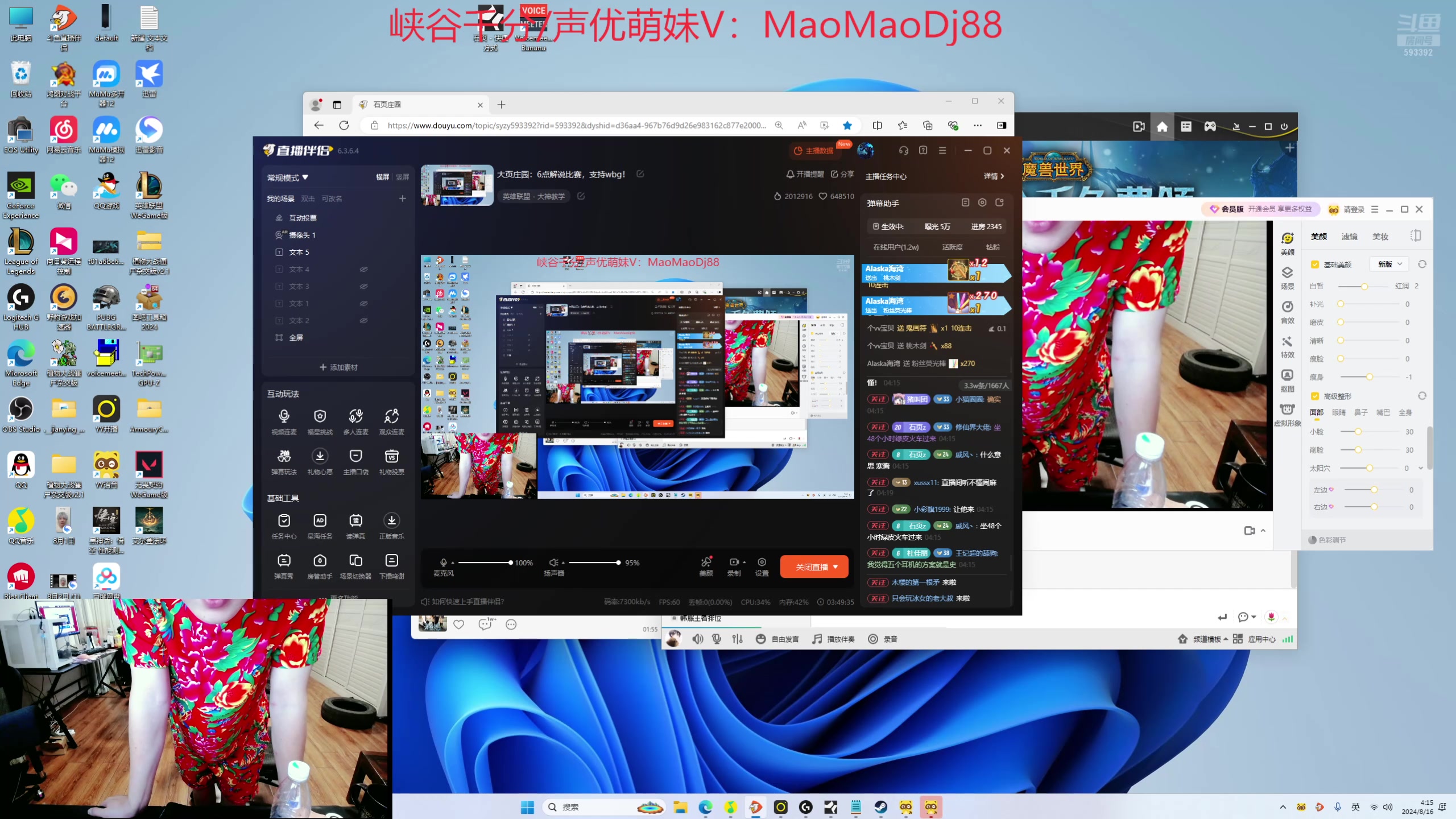Switch to the 美妆 tab
Viewport: 1456px width, 819px height.
coord(1380,237)
